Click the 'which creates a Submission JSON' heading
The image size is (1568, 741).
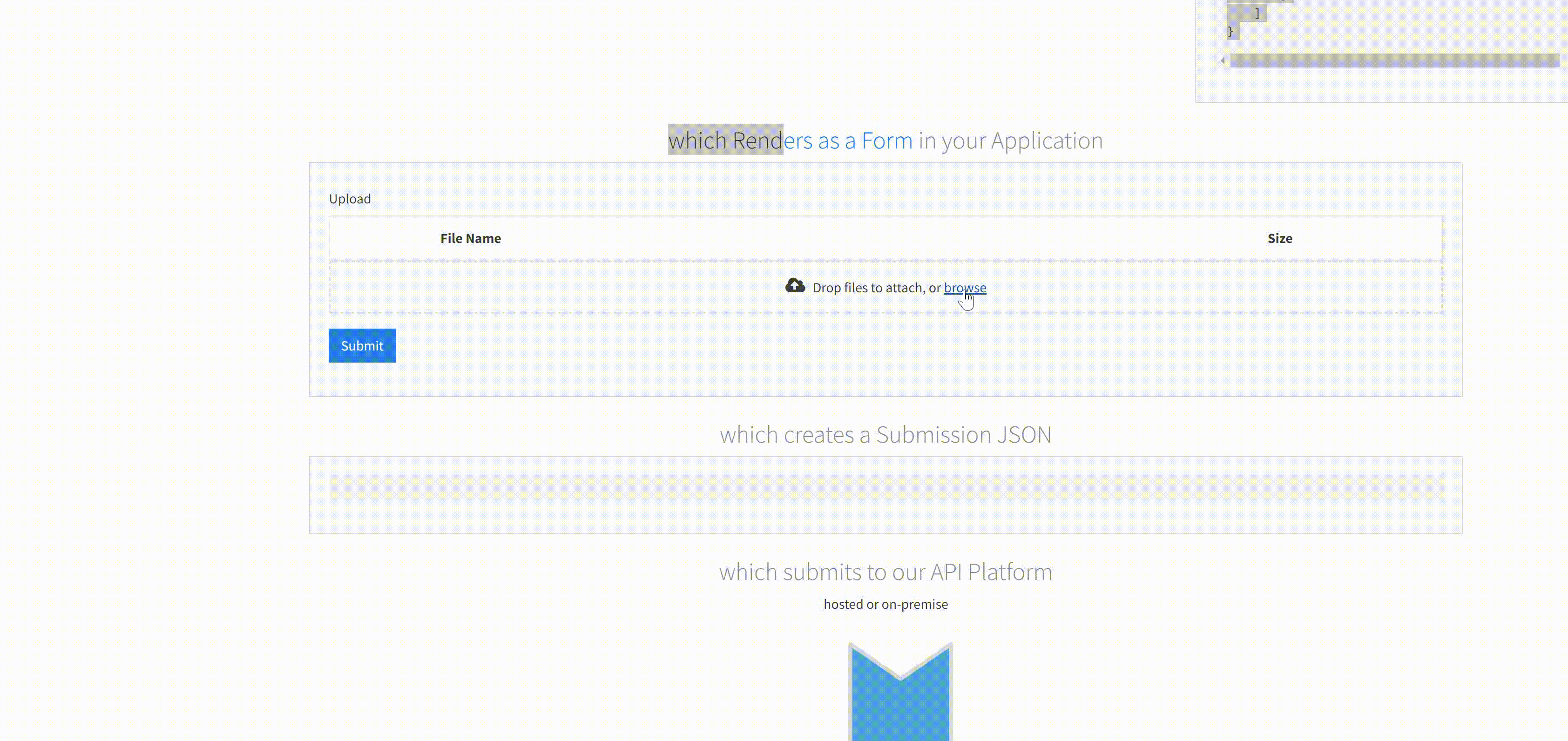[x=885, y=434]
